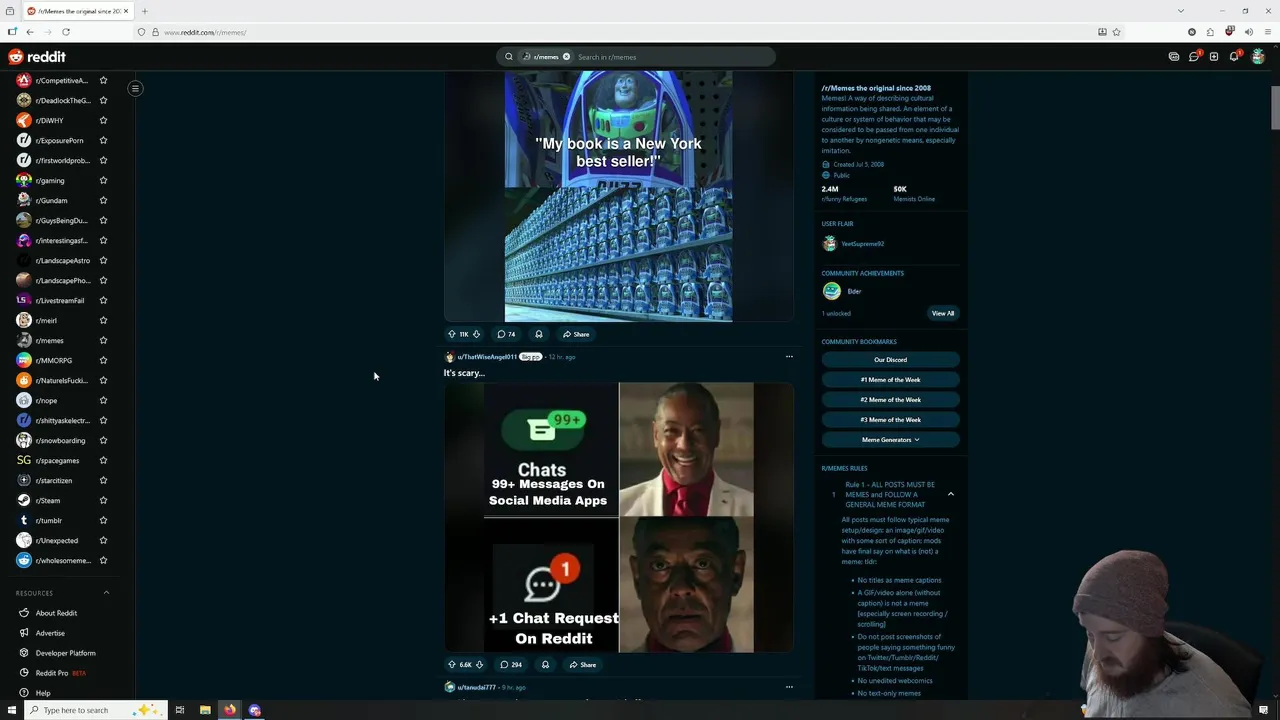Open File Explorer from taskbar
The width and height of the screenshot is (1280, 720).
(x=205, y=710)
